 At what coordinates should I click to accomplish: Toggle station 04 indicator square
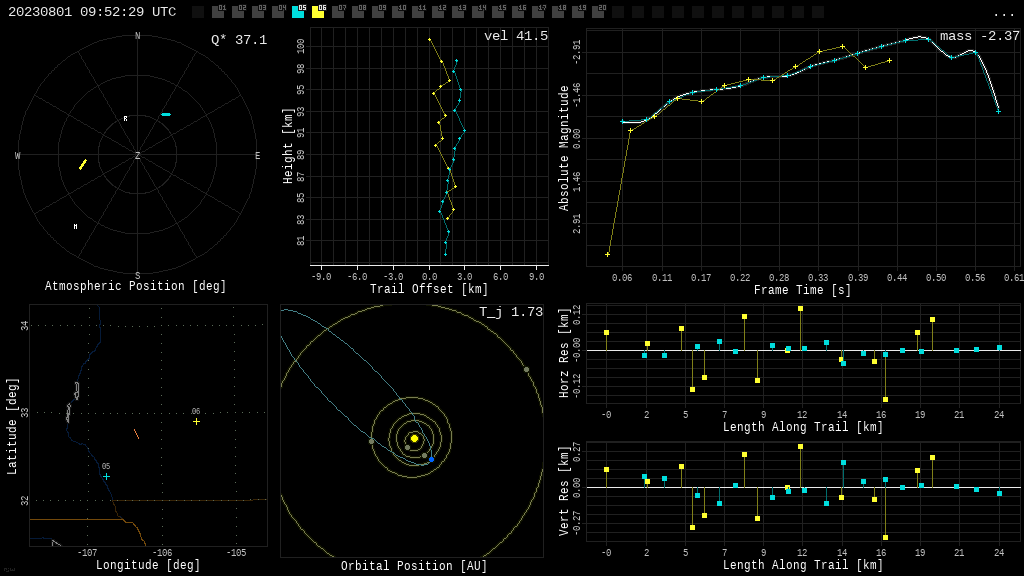279,12
